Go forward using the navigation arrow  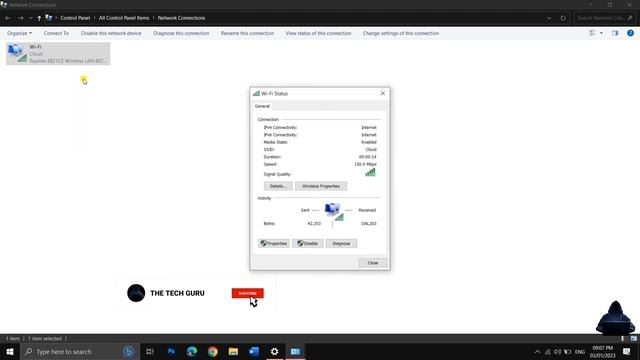(x=20, y=18)
